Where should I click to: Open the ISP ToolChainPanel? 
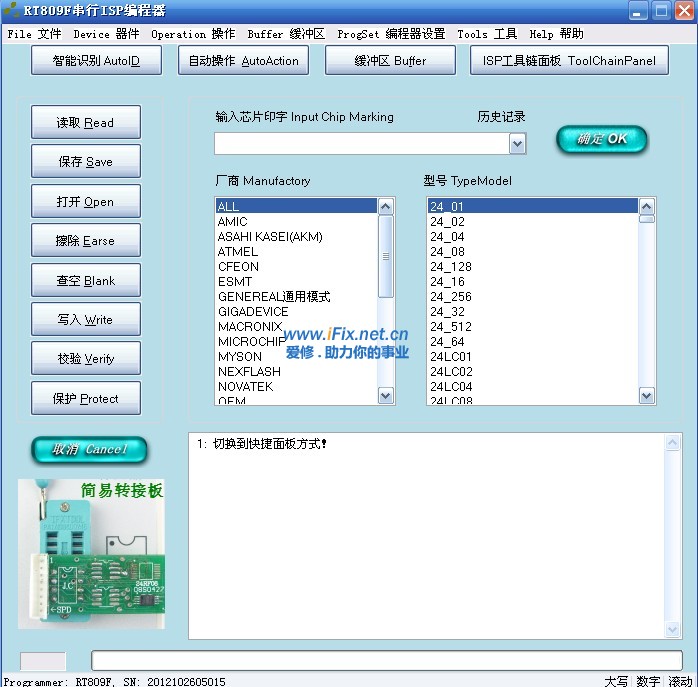click(x=569, y=61)
